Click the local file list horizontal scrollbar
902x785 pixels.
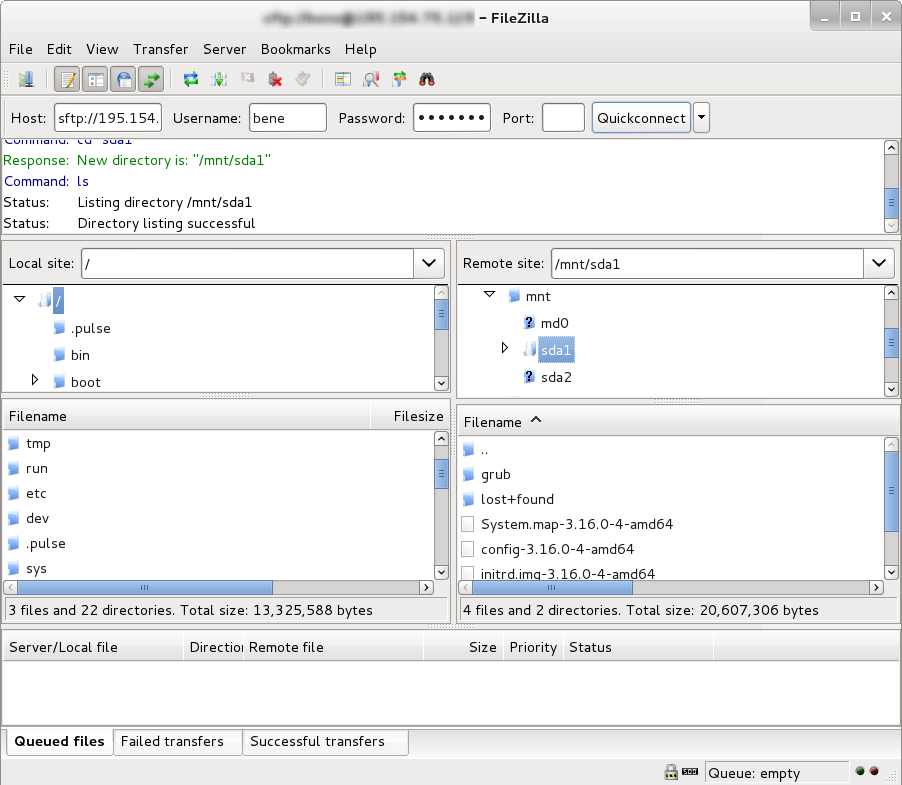(x=145, y=588)
